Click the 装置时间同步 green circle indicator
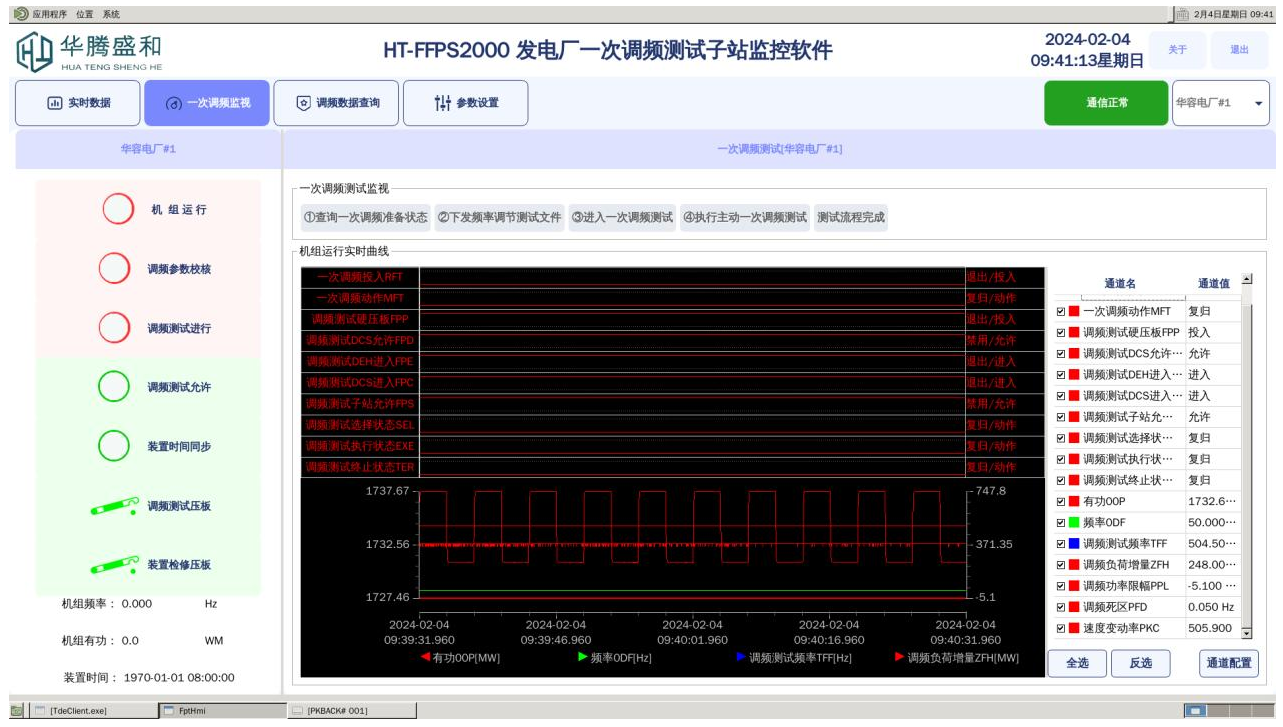Viewport: 1283px width, 727px height. (114, 446)
